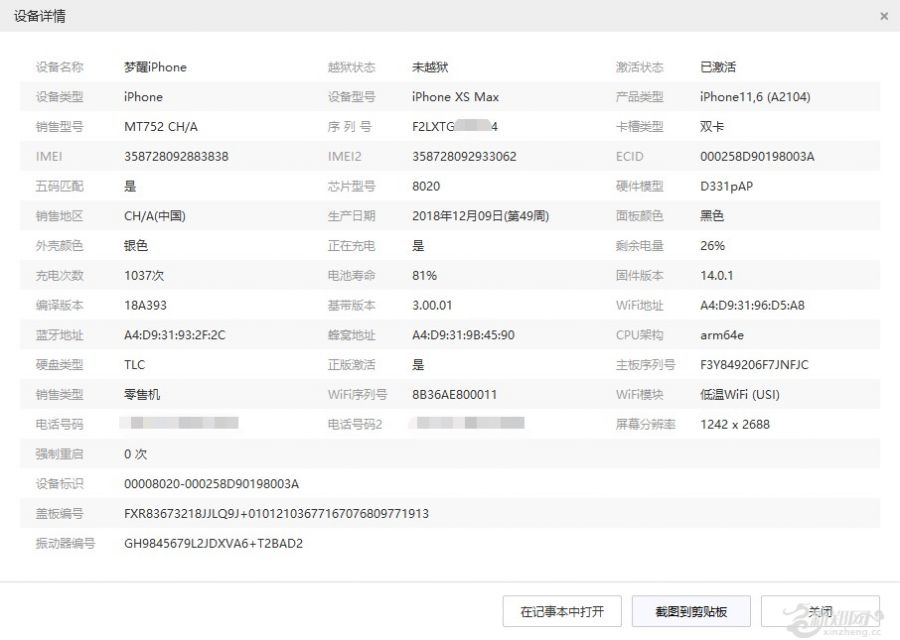Select forced restart value 0 次
This screenshot has width=900, height=640.
(135, 455)
